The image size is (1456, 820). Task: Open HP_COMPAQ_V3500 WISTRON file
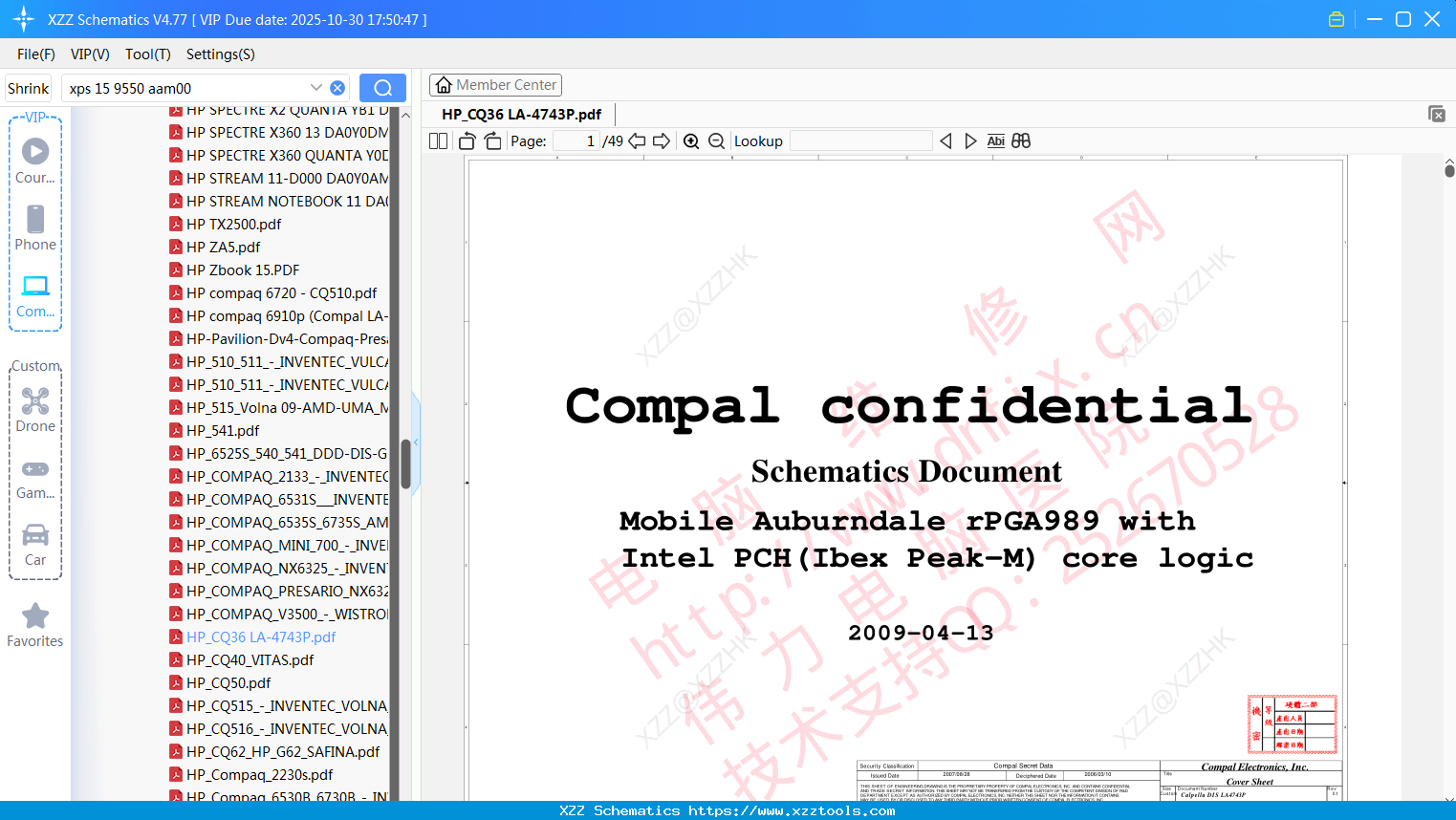[278, 615]
